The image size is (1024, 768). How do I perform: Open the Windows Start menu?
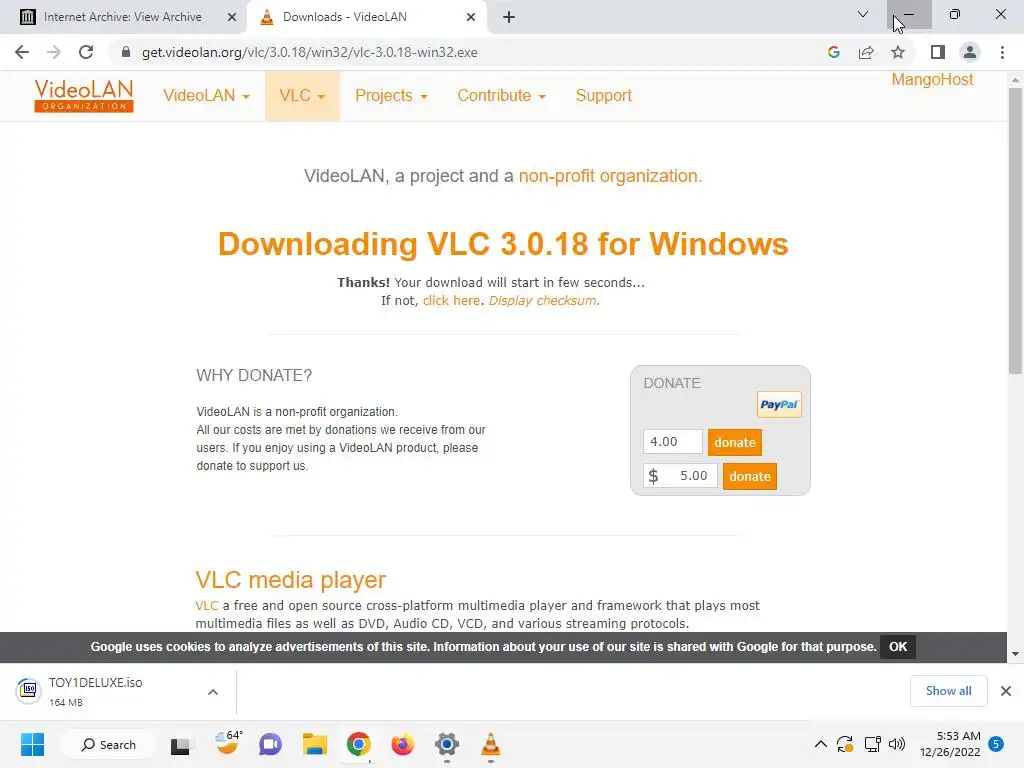coord(32,744)
